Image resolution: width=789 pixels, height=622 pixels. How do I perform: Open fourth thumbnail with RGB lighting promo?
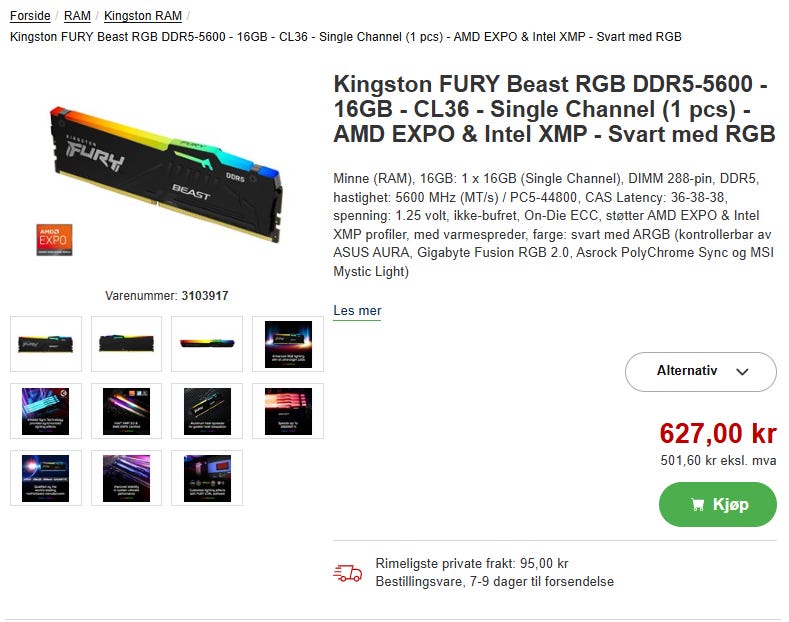[x=288, y=344]
